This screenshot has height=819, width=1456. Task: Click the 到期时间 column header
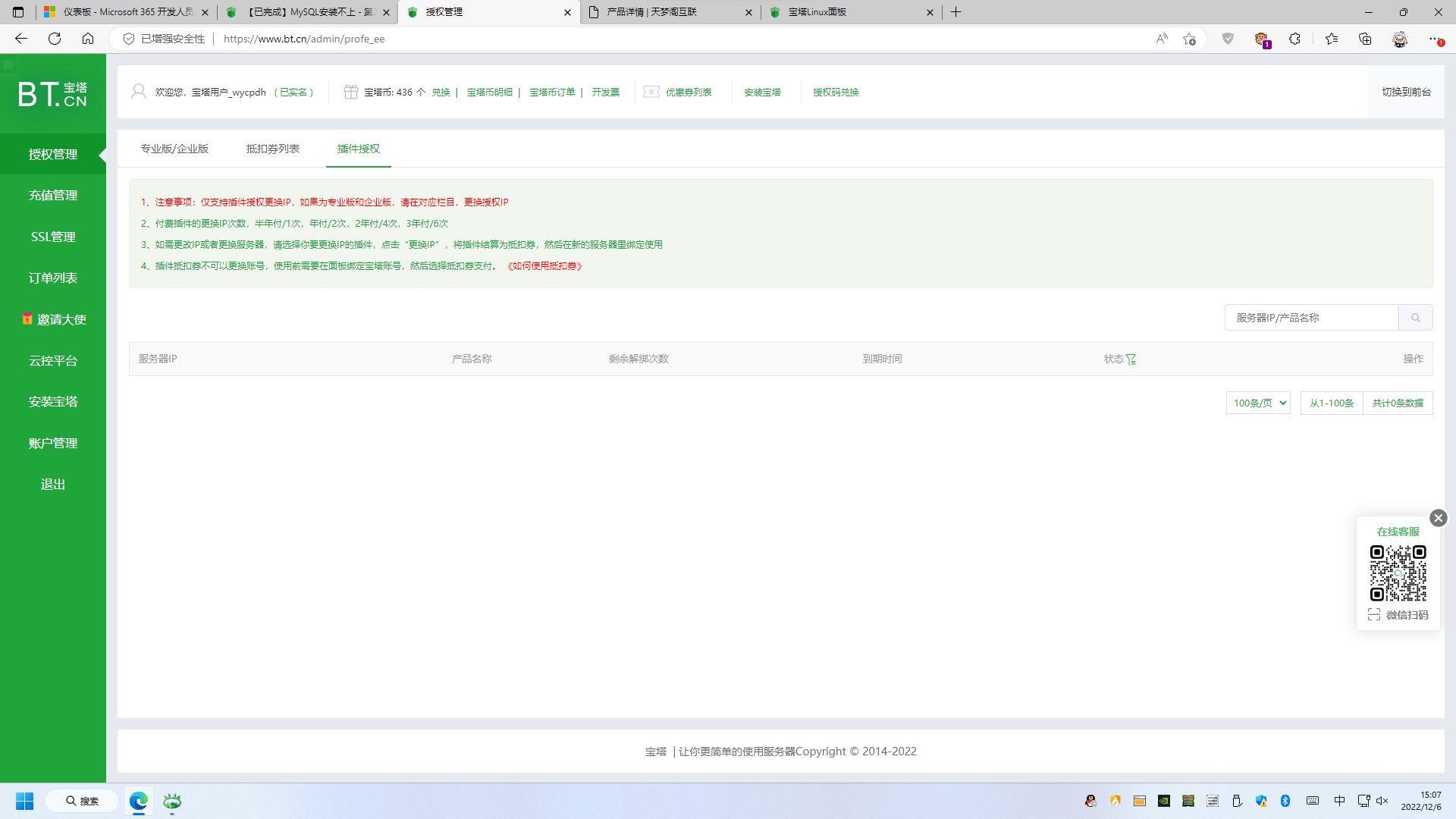point(882,359)
